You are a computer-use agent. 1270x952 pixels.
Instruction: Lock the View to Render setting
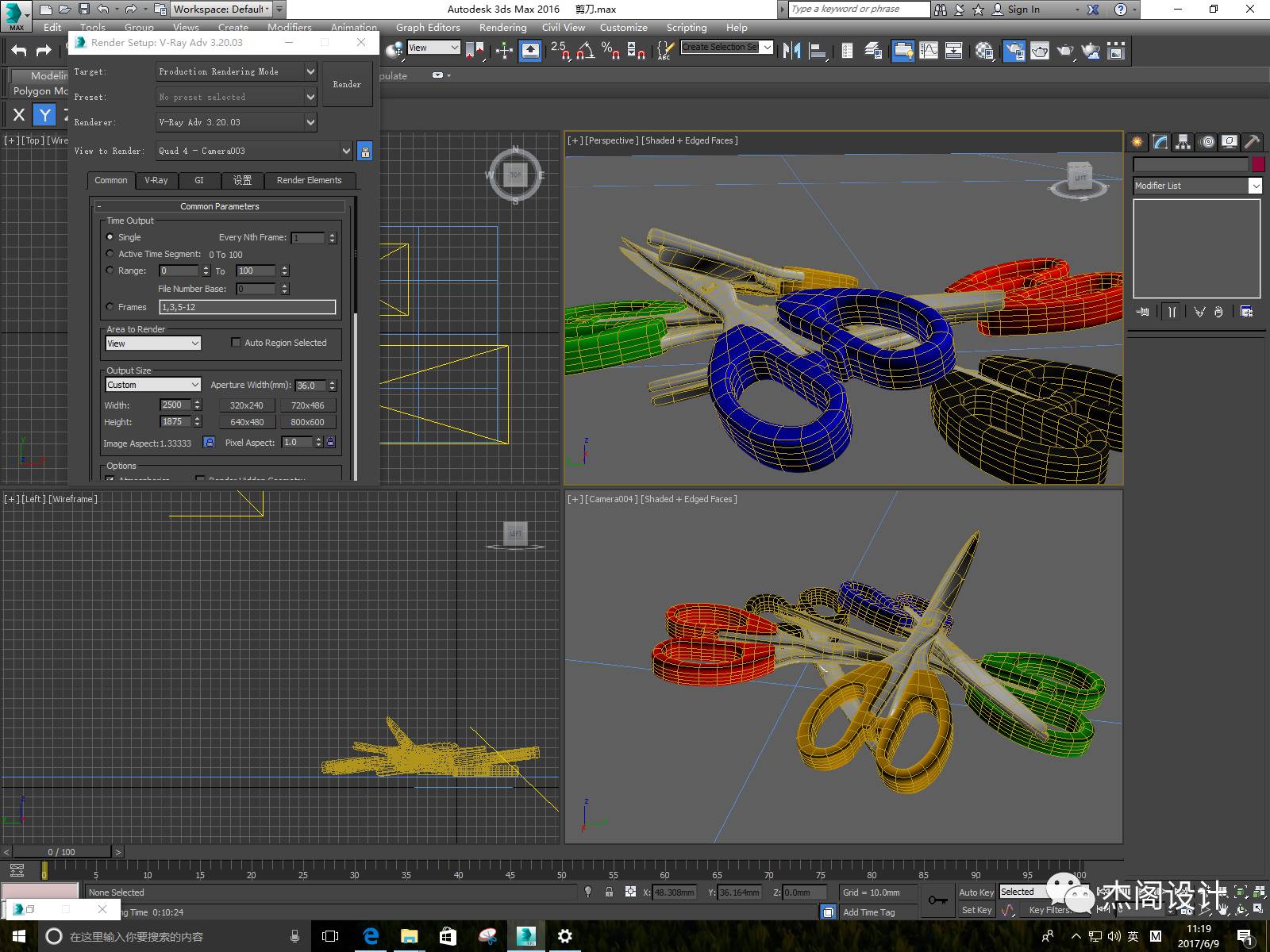point(365,151)
